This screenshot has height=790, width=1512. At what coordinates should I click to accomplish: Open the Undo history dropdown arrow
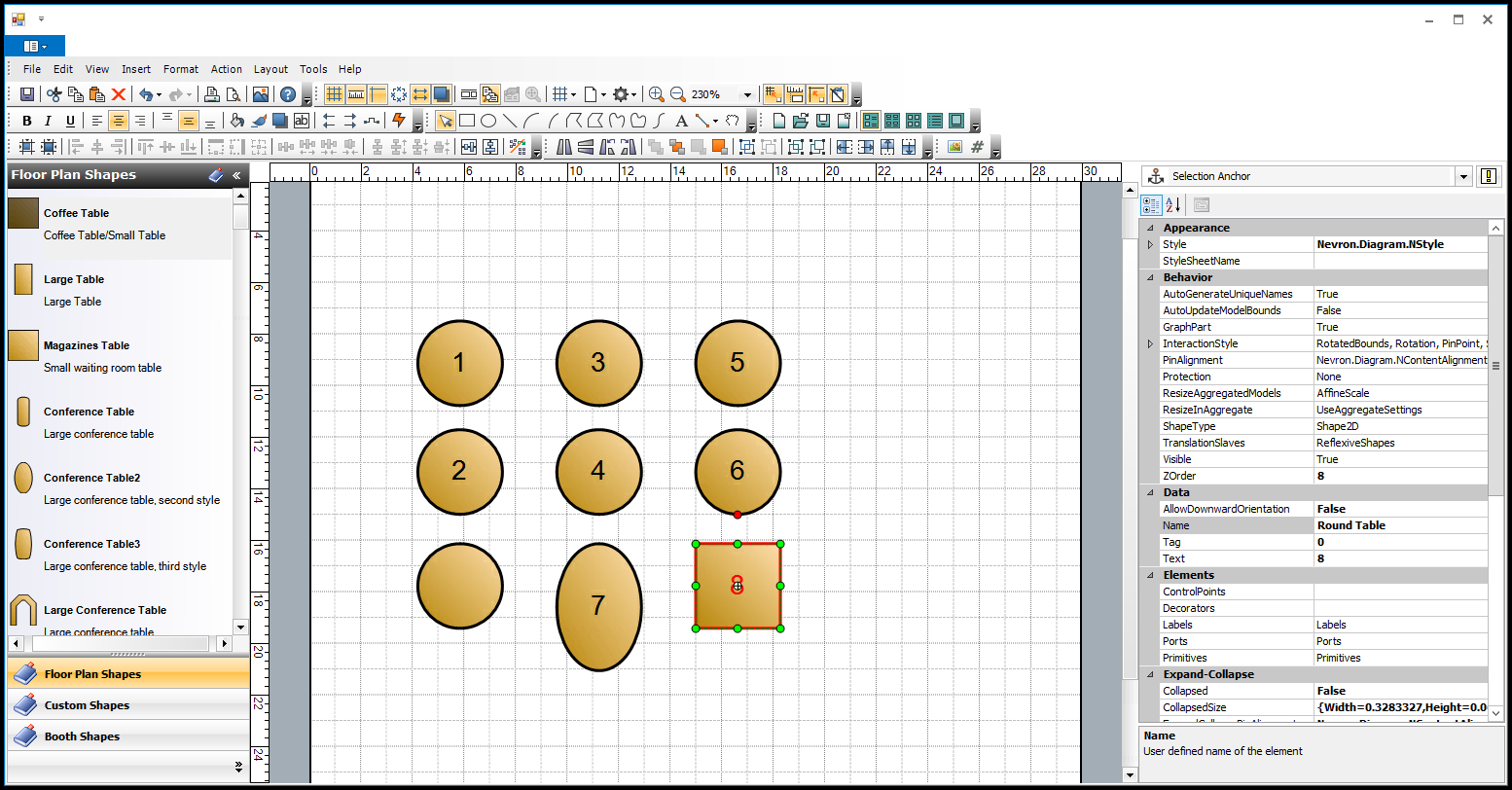pyautogui.click(x=159, y=94)
